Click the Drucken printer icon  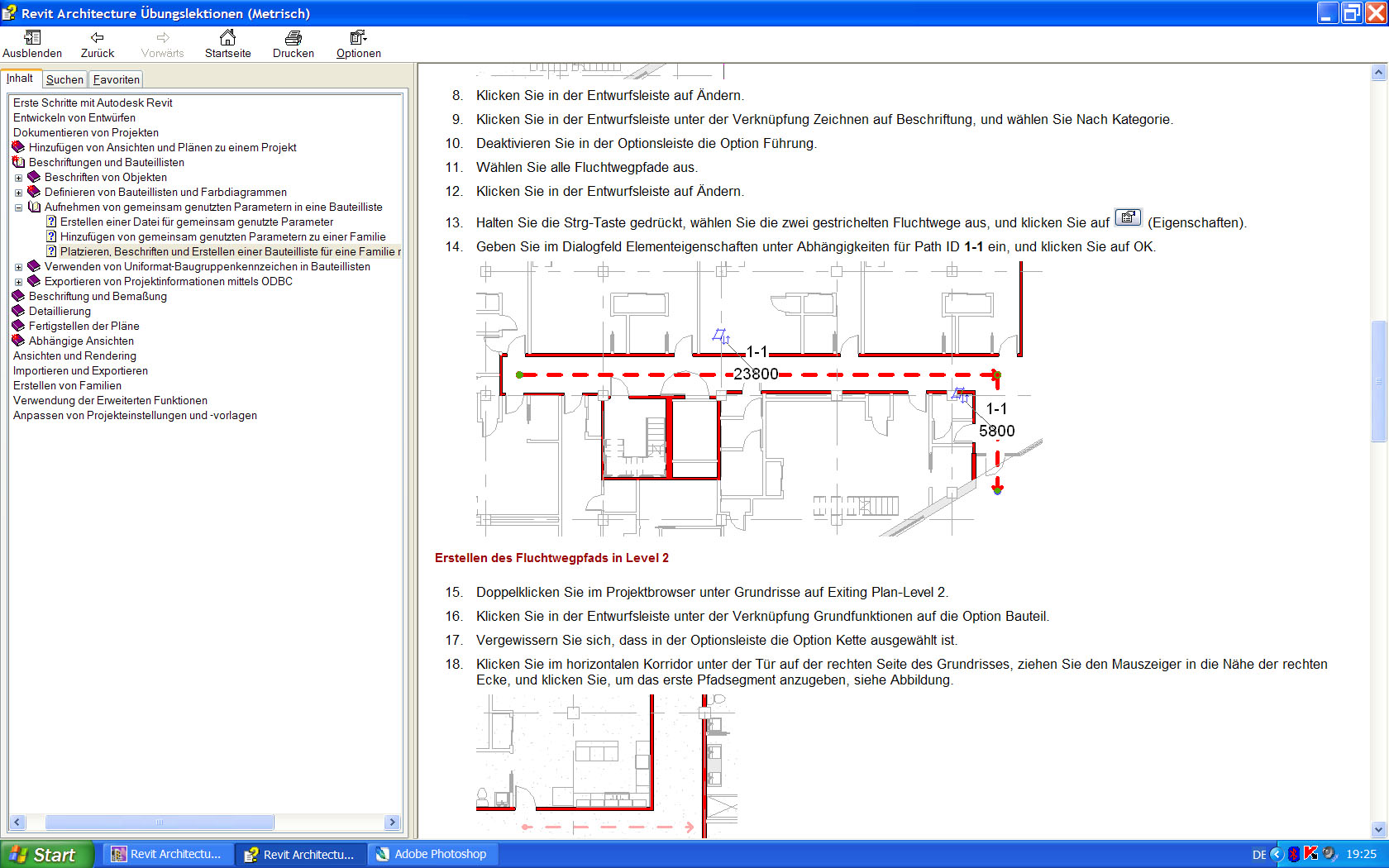[294, 37]
